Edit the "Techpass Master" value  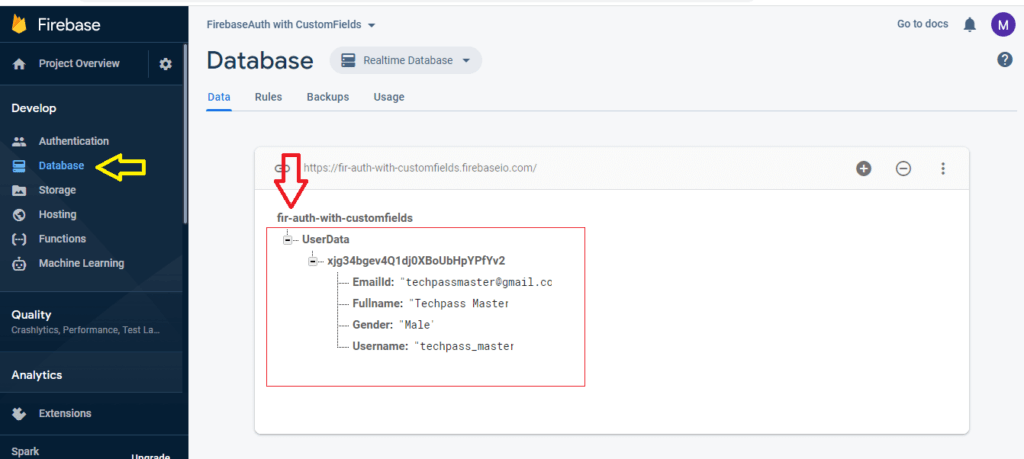click(x=458, y=304)
